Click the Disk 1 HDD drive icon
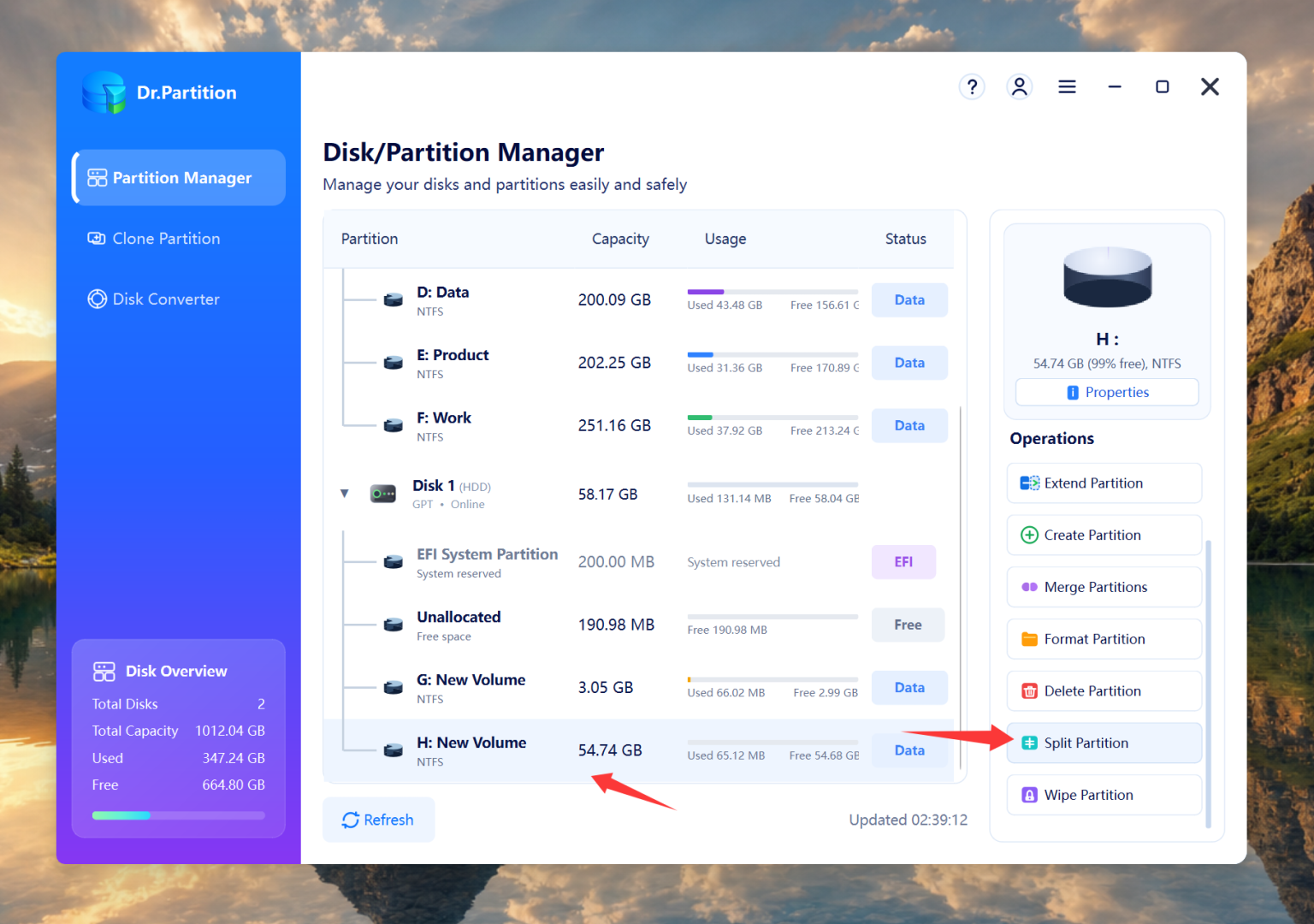The width and height of the screenshot is (1314, 924). pyautogui.click(x=382, y=494)
